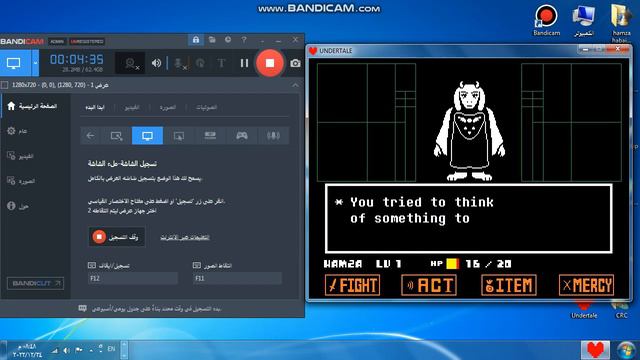Toggle the webcam overlay icon
Screen dimensions: 640x360
click(131, 63)
